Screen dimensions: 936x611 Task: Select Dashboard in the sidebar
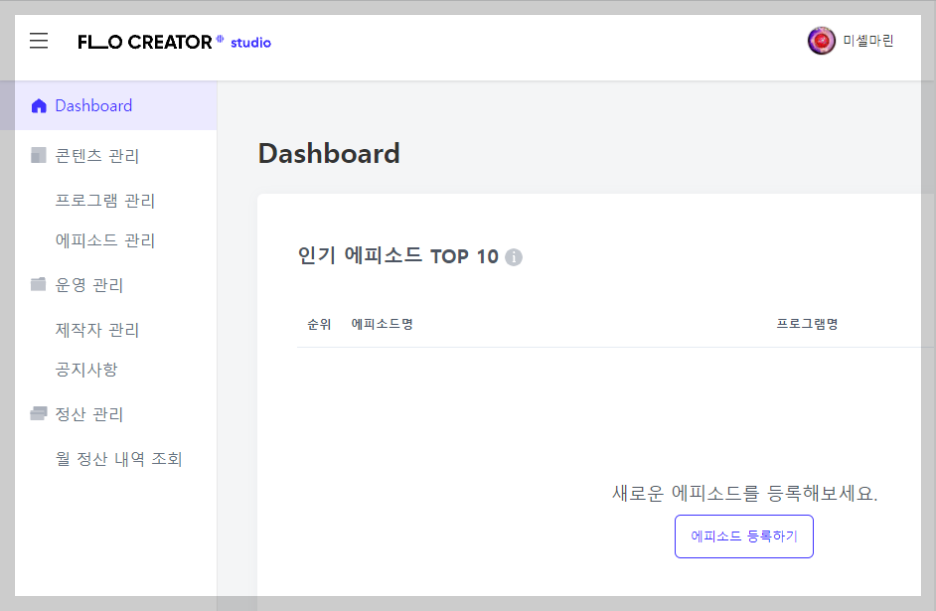(109, 106)
